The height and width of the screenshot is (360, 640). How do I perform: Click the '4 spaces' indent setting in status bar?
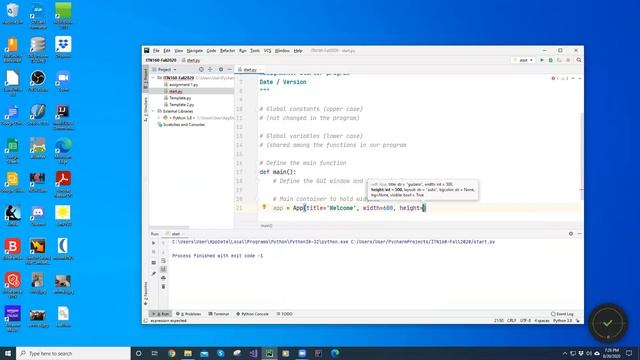[x=542, y=321]
